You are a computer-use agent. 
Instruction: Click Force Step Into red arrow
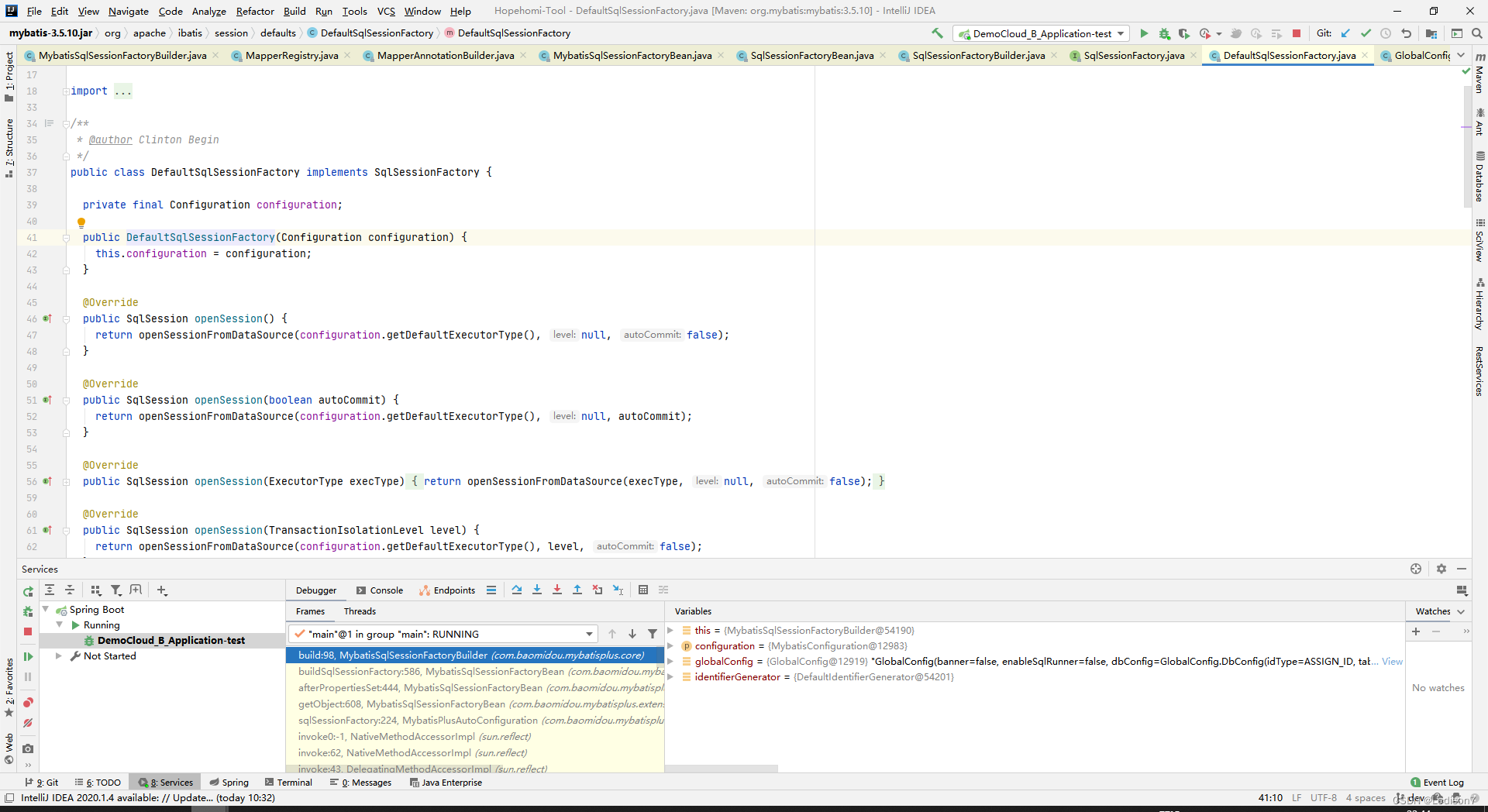click(557, 590)
